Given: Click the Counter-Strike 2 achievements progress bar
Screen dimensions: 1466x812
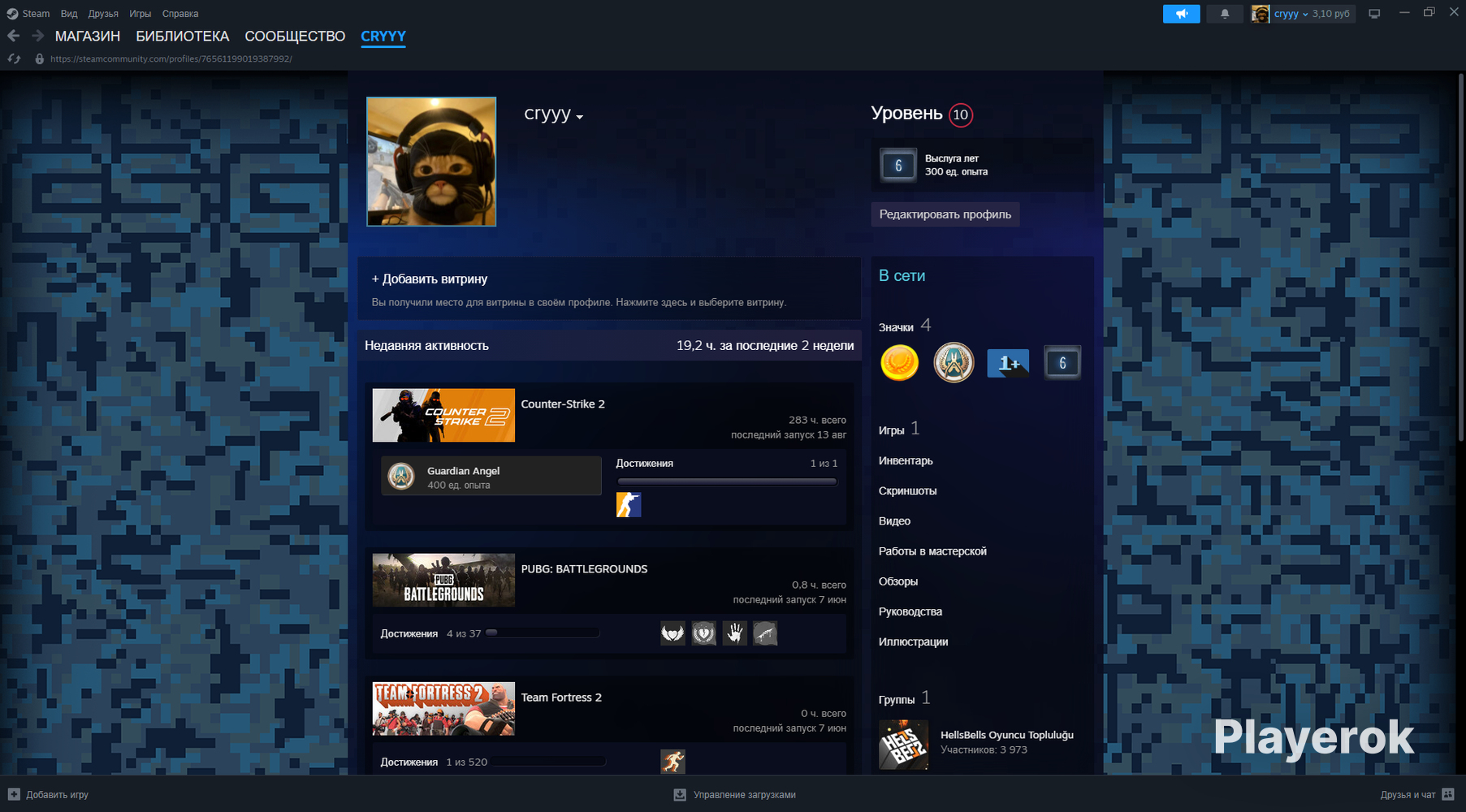Looking at the screenshot, I should click(x=727, y=482).
